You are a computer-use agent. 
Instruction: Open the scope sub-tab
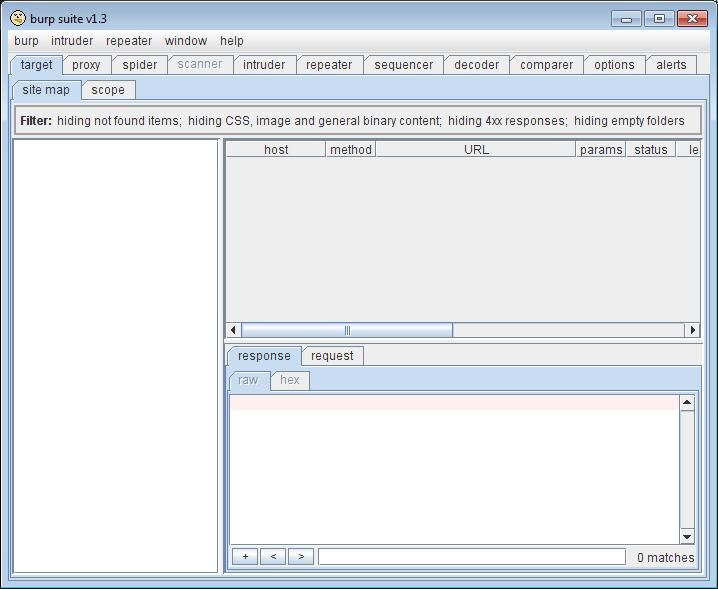pyautogui.click(x=108, y=90)
